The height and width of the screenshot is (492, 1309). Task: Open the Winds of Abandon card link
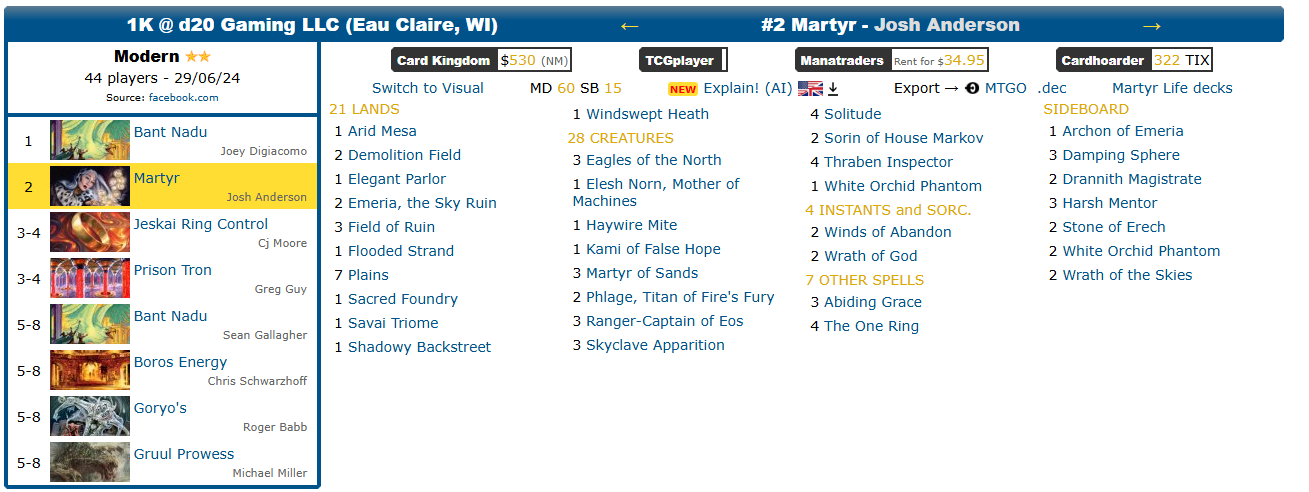coord(888,232)
